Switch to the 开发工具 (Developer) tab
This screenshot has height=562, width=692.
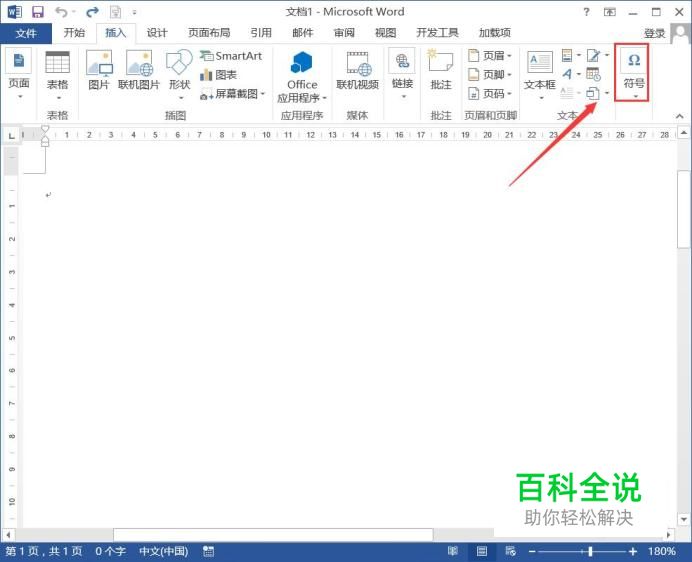[x=437, y=33]
